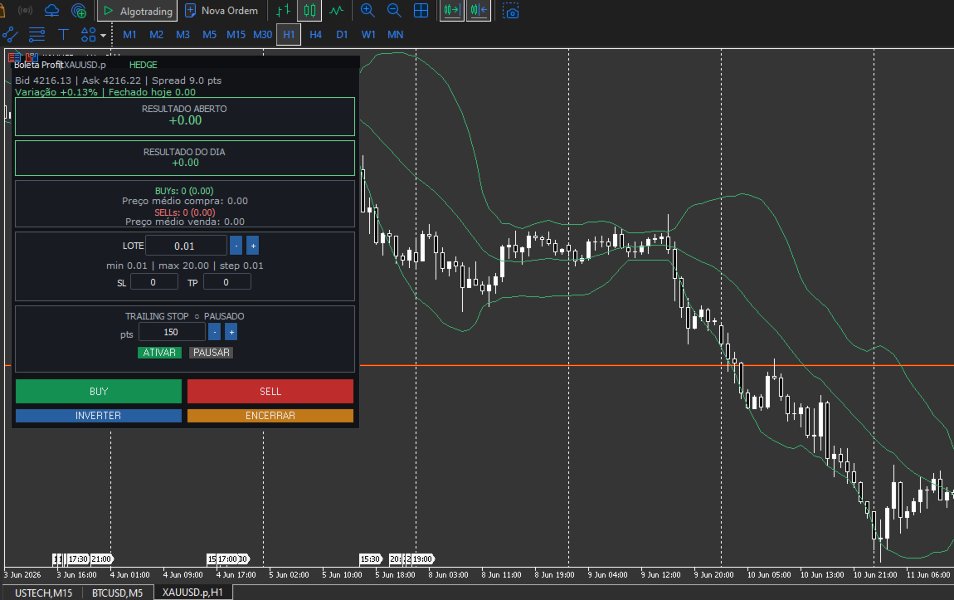Open the USTECH,M15 chart tab
The height and width of the screenshot is (600, 954).
pos(43,593)
